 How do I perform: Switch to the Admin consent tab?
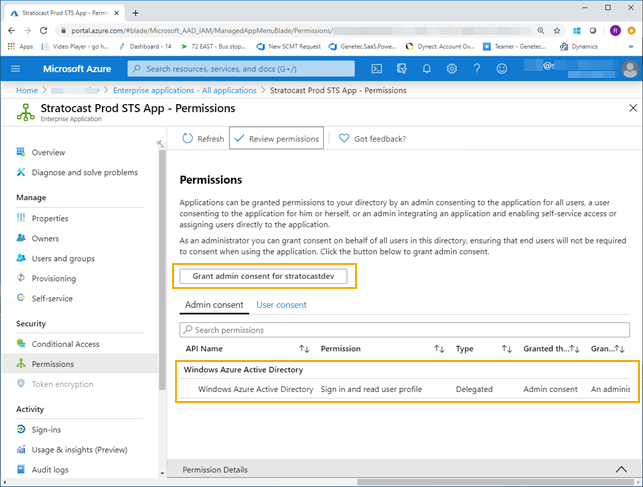tap(214, 305)
